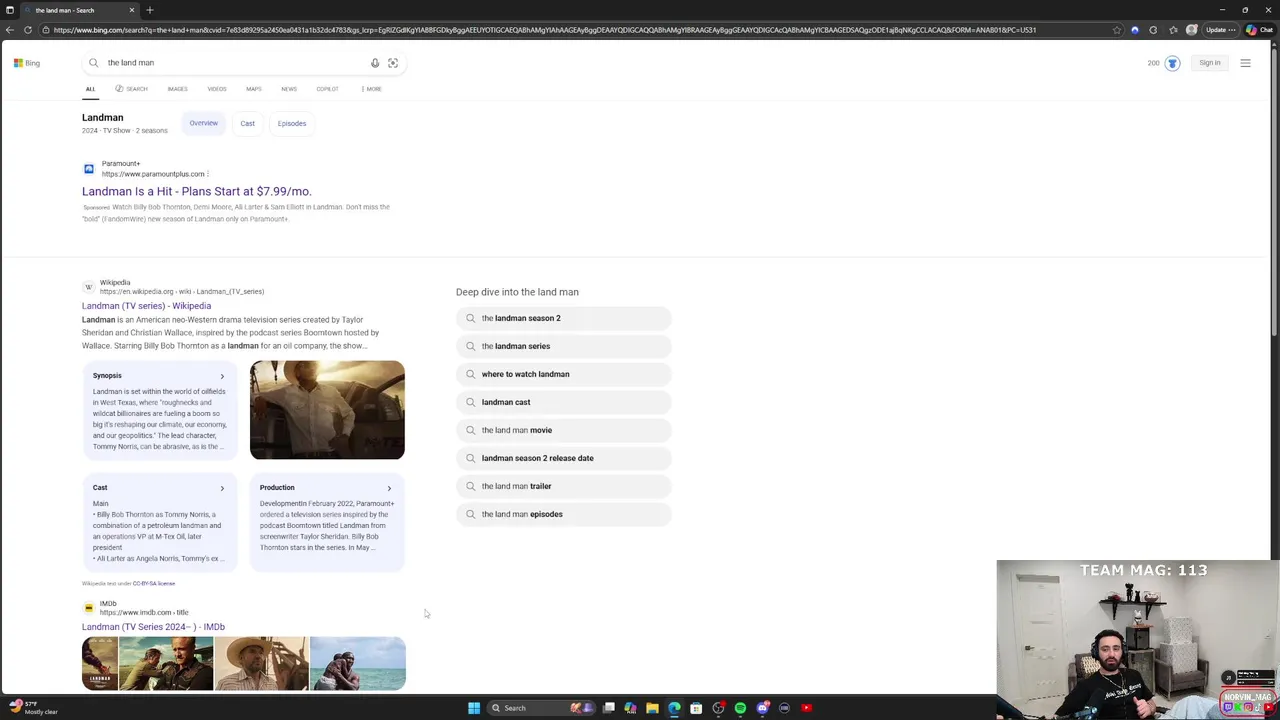Viewport: 1280px width, 720px height.
Task: Open visual search camera icon
Action: (393, 63)
